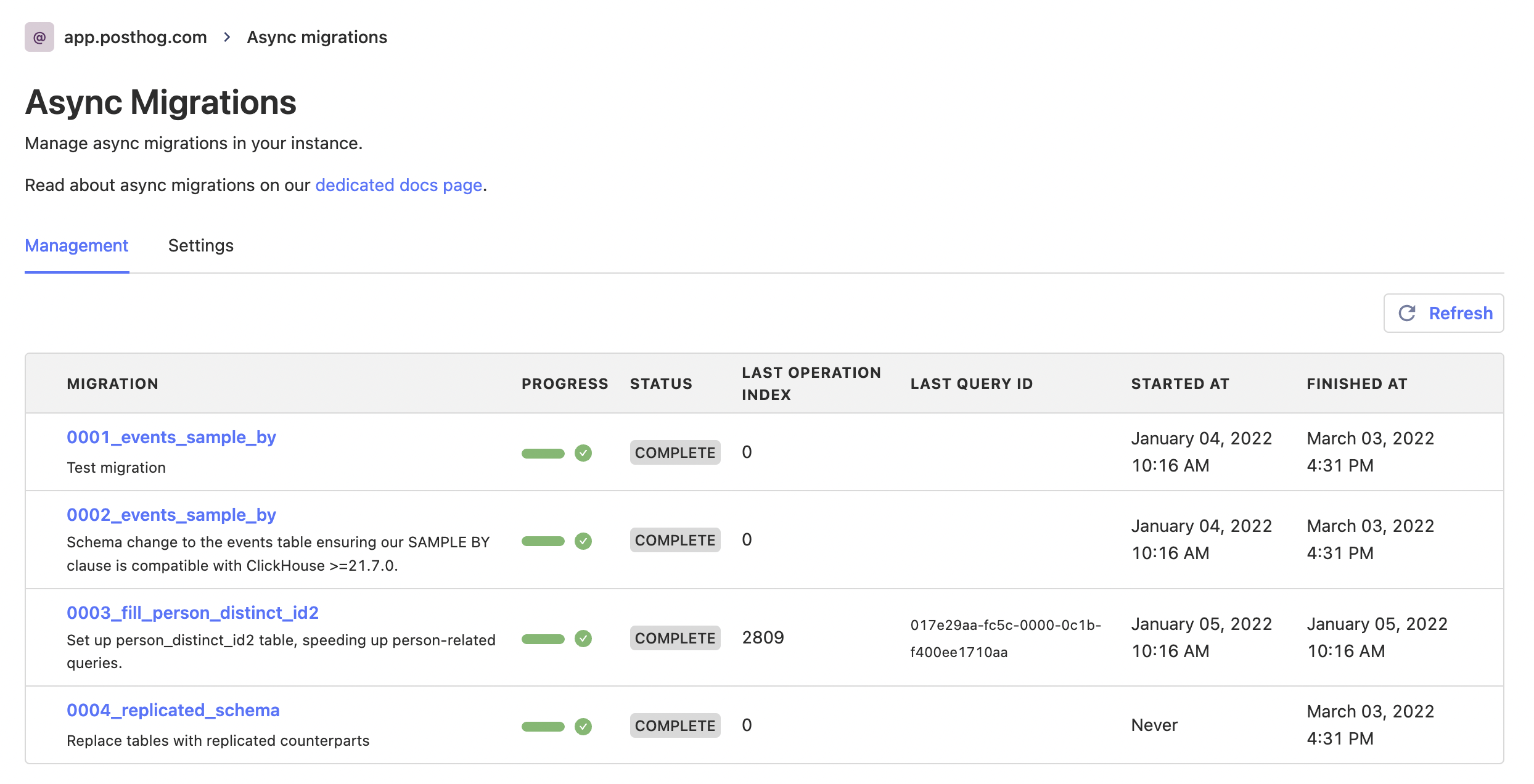
Task: Click the @ project icon in the breadcrumb
Action: (39, 37)
